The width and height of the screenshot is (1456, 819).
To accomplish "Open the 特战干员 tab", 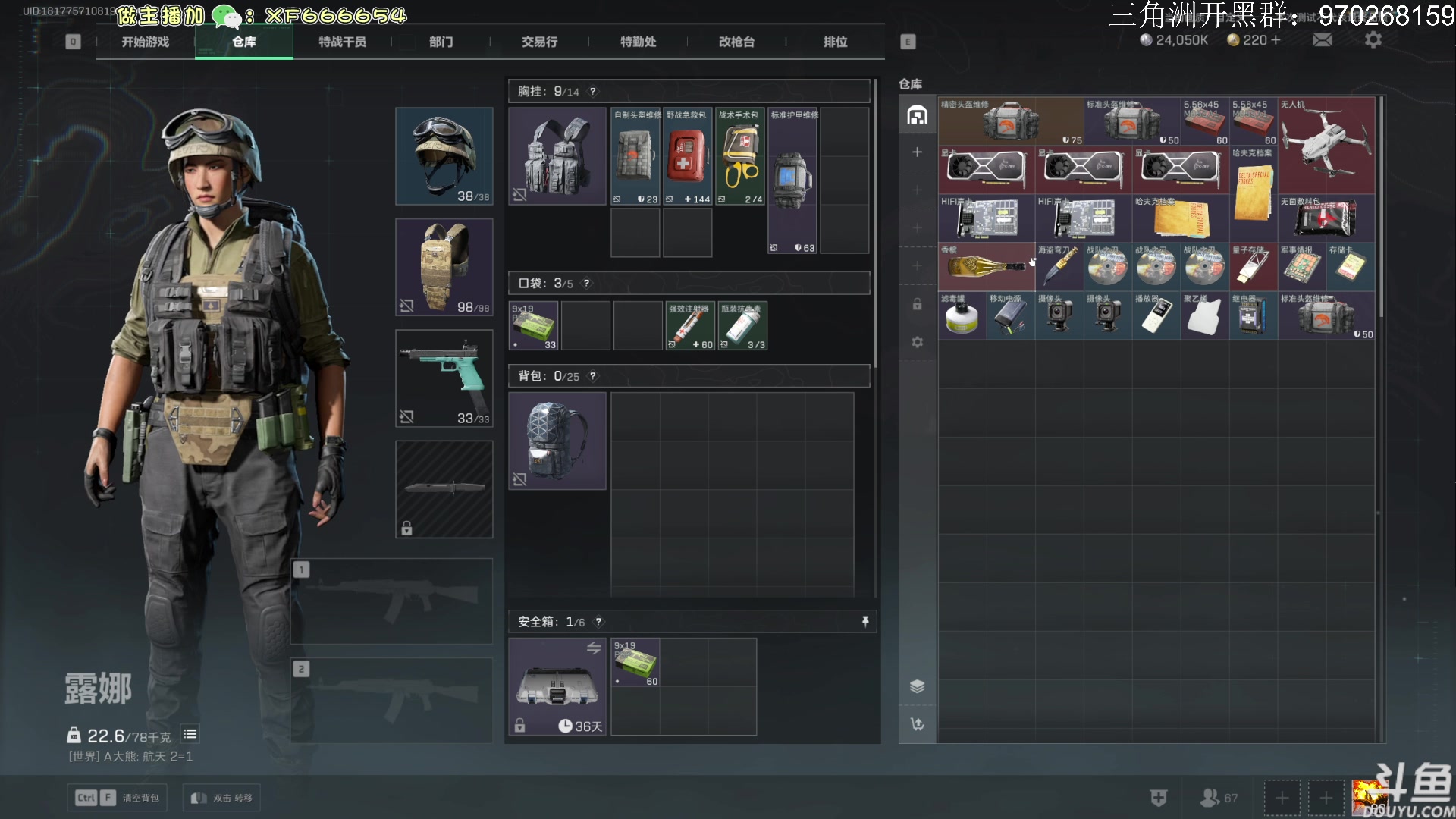I will coord(342,42).
